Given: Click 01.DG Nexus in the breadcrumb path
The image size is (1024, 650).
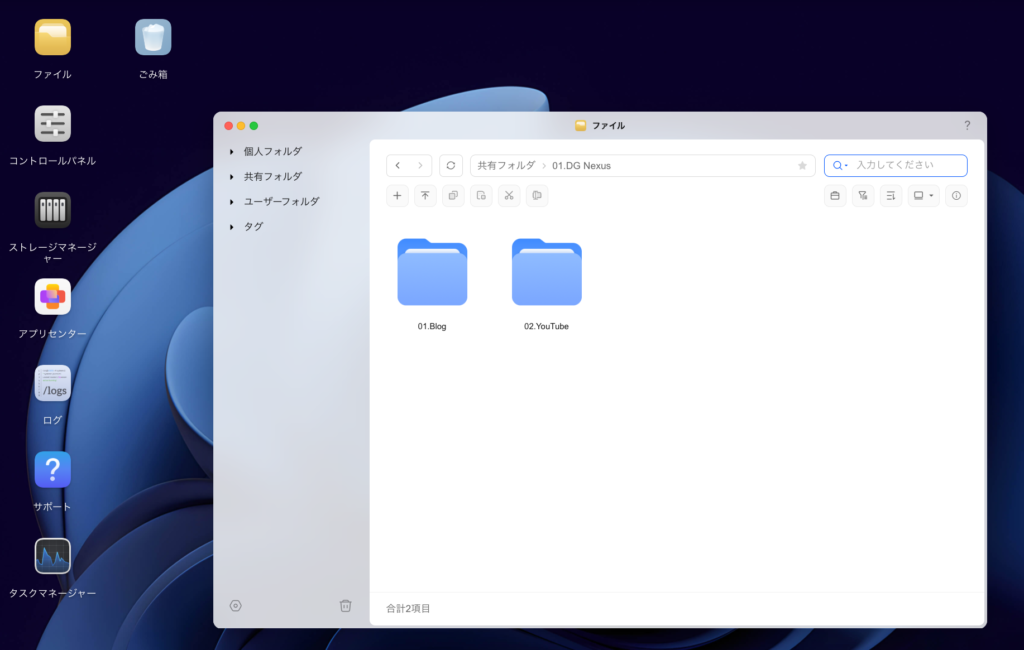Looking at the screenshot, I should (581, 166).
